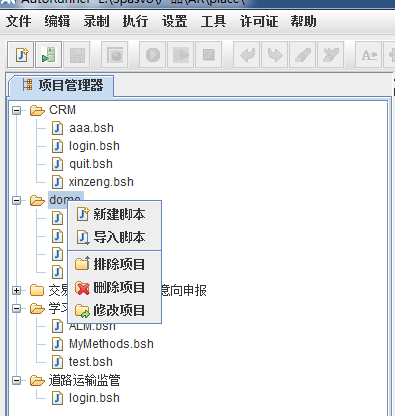This screenshot has width=395, height=416.
Task: Select xinzeng.bsh in the CRM folder
Action: click(101, 182)
